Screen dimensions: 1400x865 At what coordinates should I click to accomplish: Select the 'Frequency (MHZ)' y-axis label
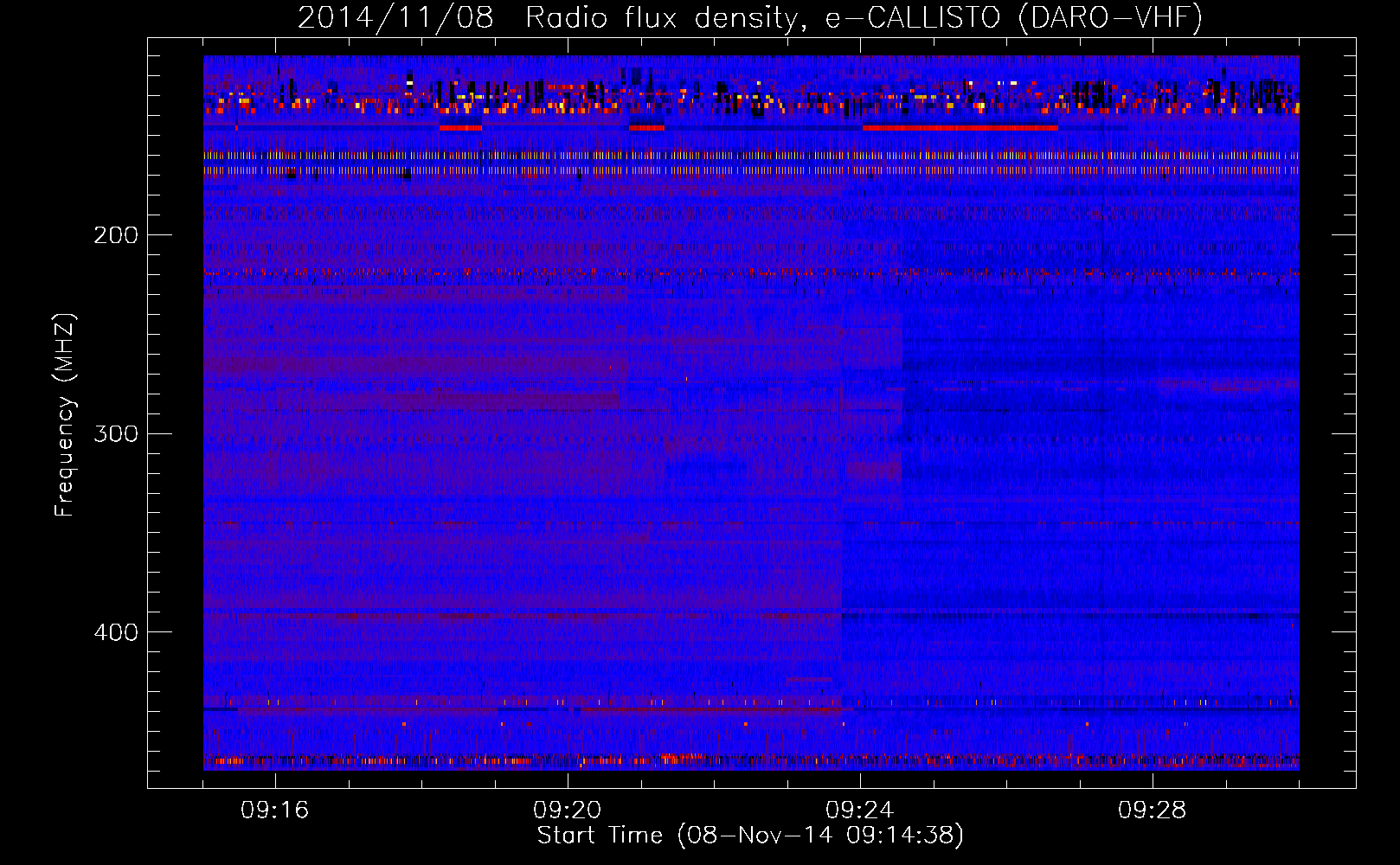[x=65, y=415]
